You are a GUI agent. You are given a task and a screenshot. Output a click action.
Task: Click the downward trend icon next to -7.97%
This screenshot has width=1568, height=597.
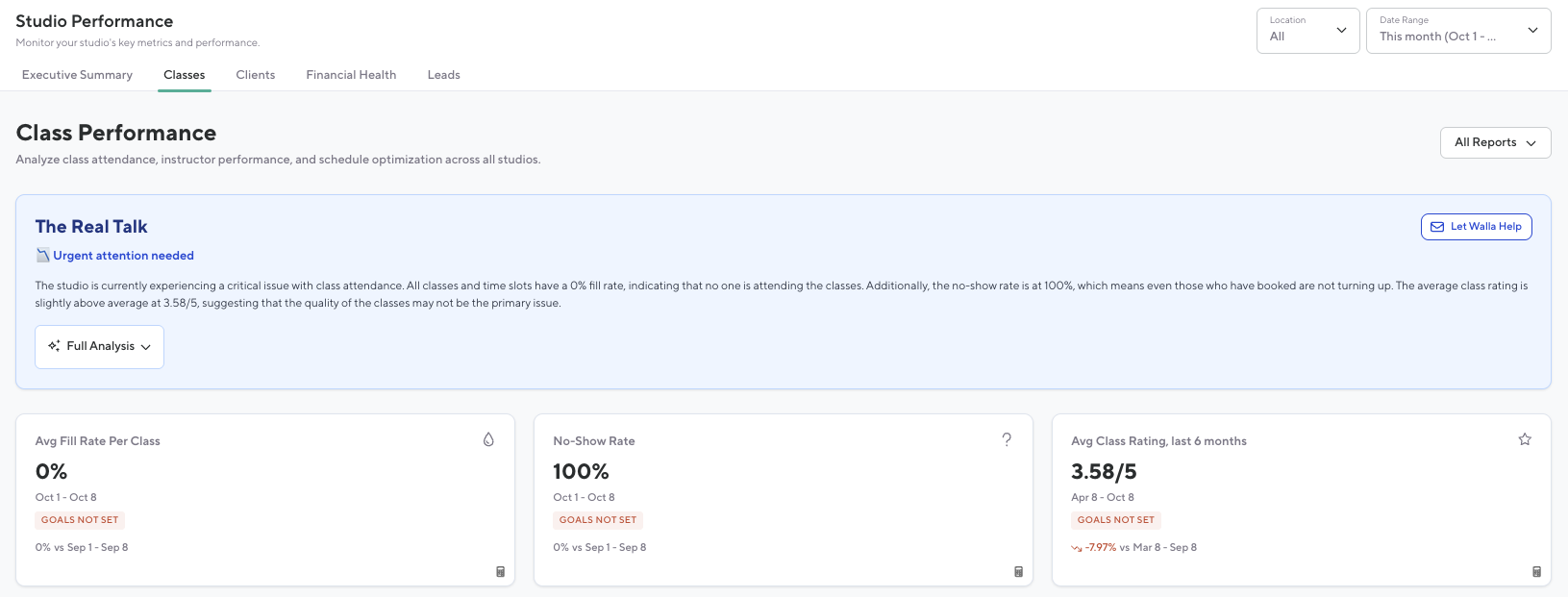pyautogui.click(x=1077, y=548)
